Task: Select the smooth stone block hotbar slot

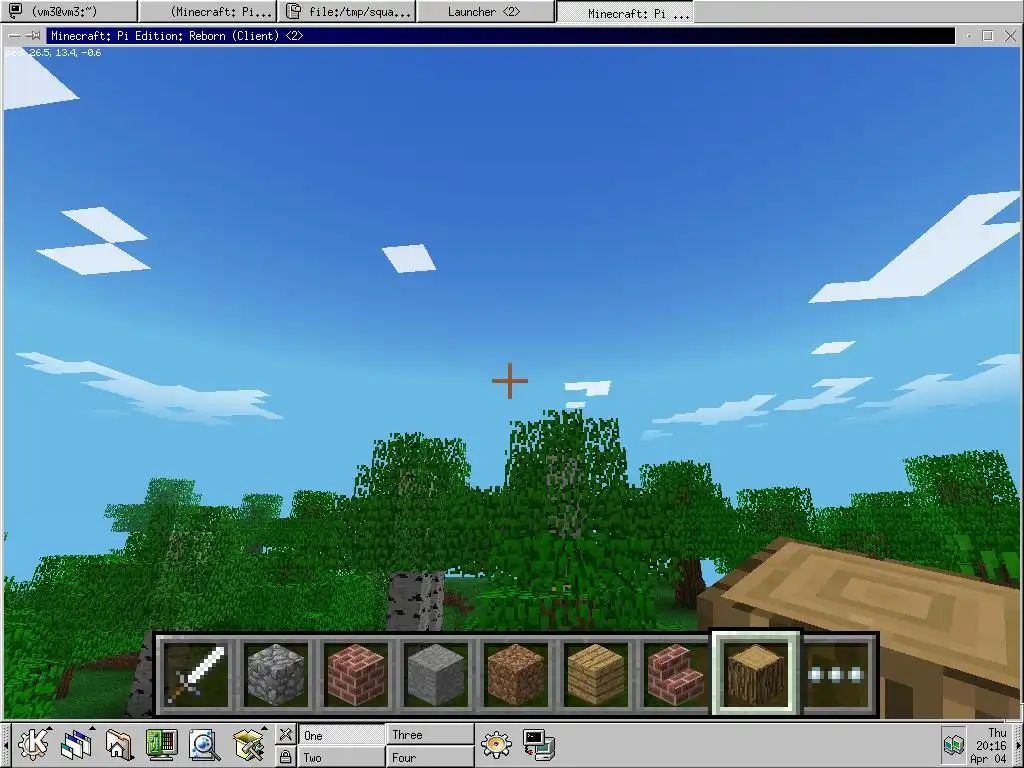Action: [x=436, y=674]
